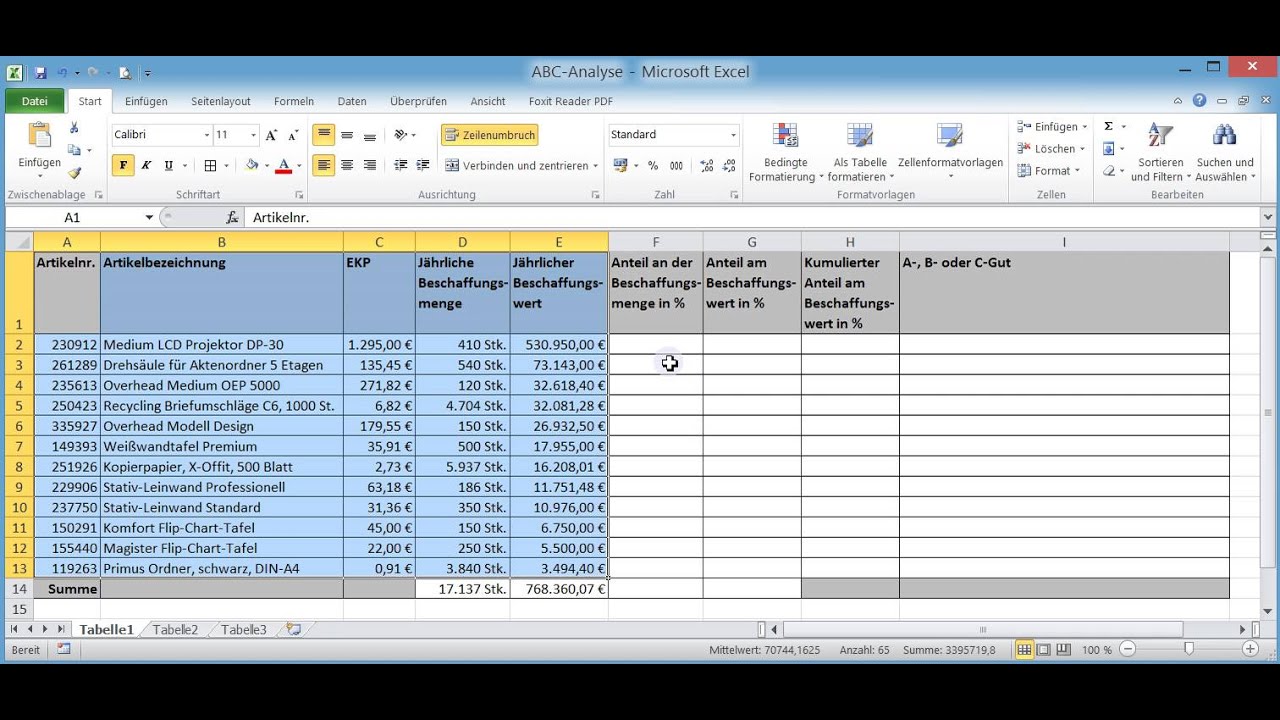Adjust the zoom slider handle
The height and width of the screenshot is (720, 1280).
[1188, 649]
